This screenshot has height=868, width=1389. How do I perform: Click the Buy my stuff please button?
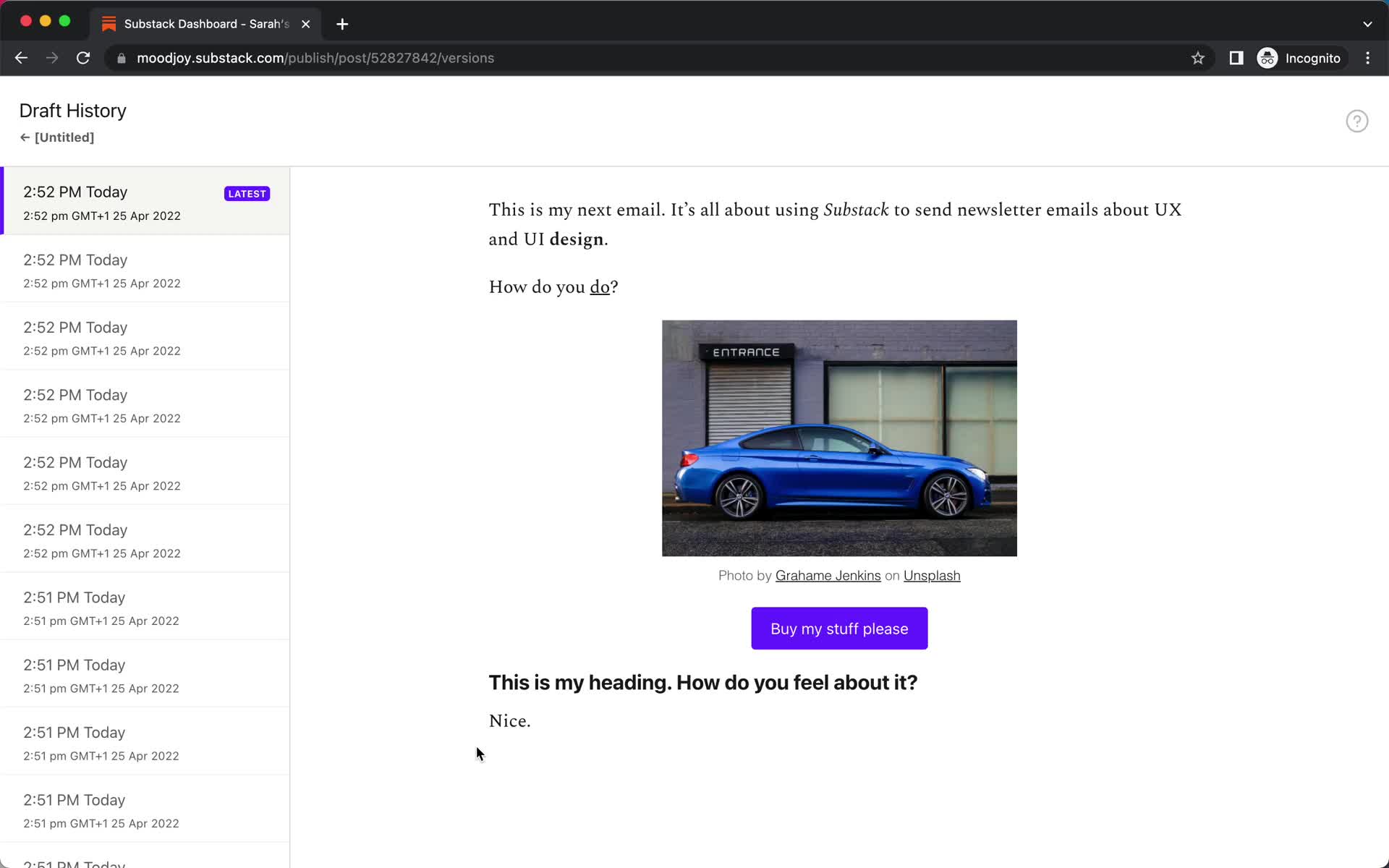tap(839, 628)
